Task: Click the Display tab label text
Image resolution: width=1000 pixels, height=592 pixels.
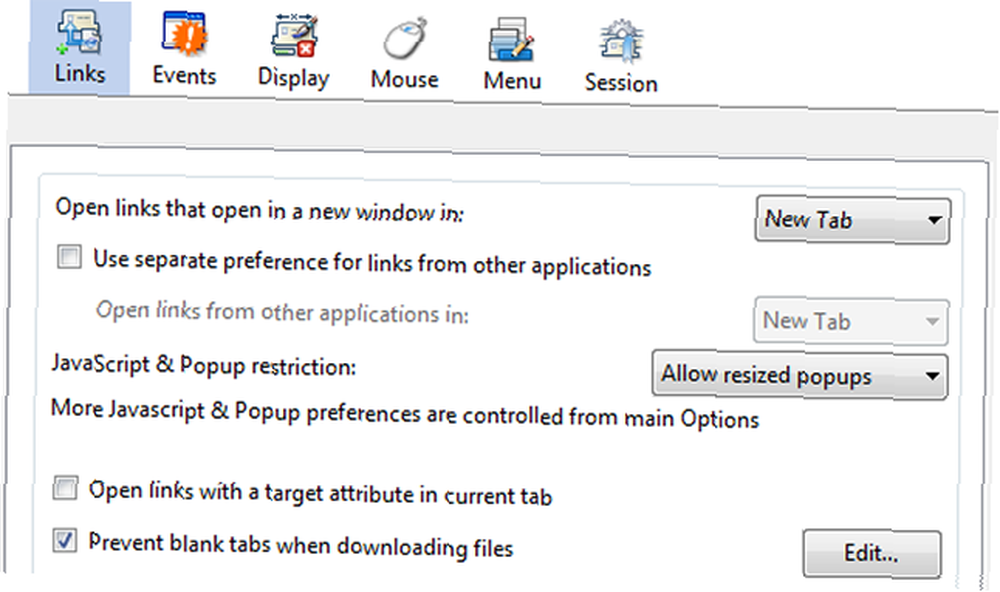Action: [293, 78]
